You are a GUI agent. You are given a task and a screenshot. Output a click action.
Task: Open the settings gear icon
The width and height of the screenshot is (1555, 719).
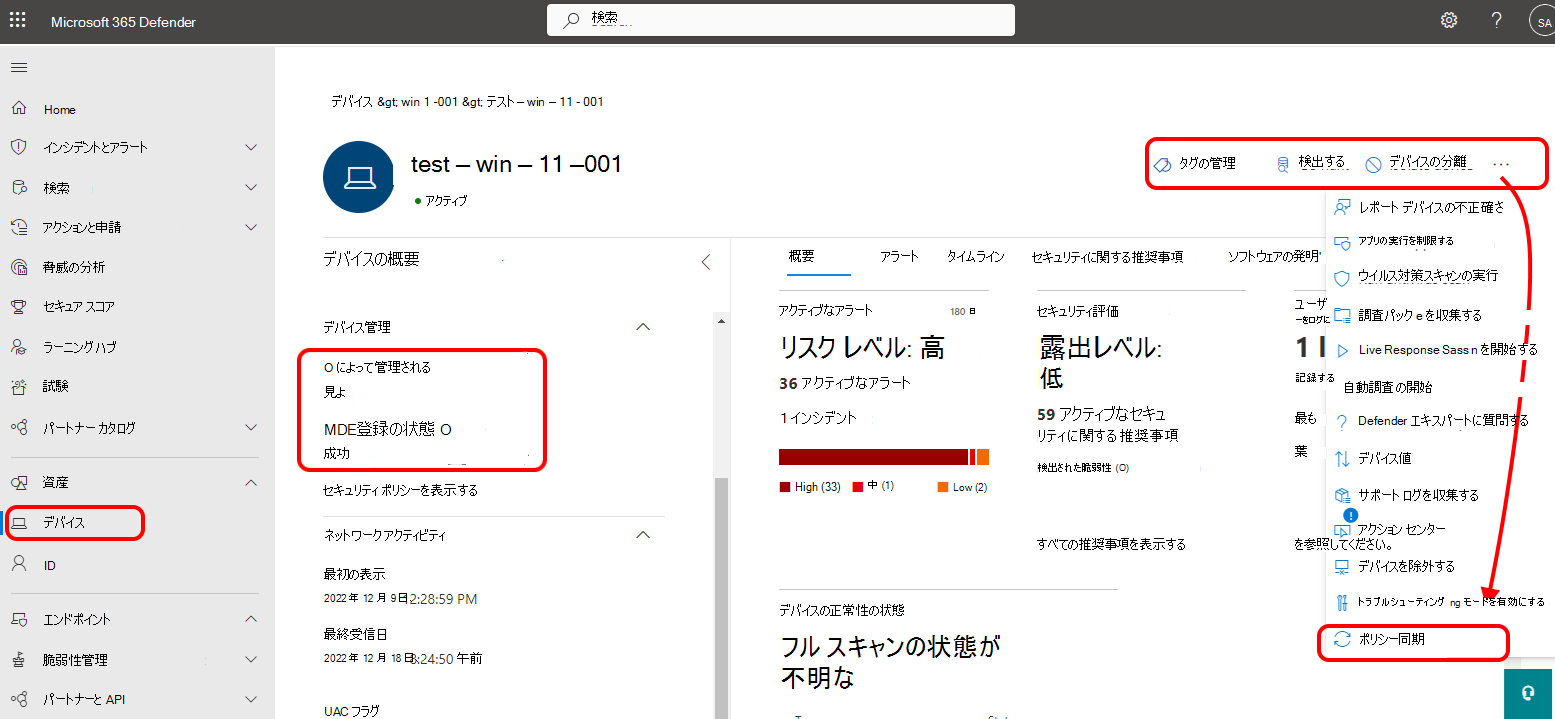pyautogui.click(x=1448, y=21)
